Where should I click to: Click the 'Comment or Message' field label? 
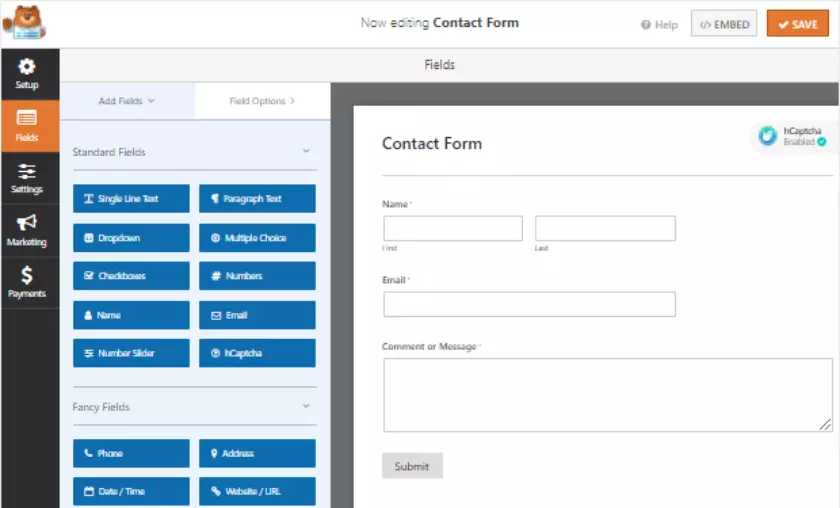pyautogui.click(x=429, y=346)
